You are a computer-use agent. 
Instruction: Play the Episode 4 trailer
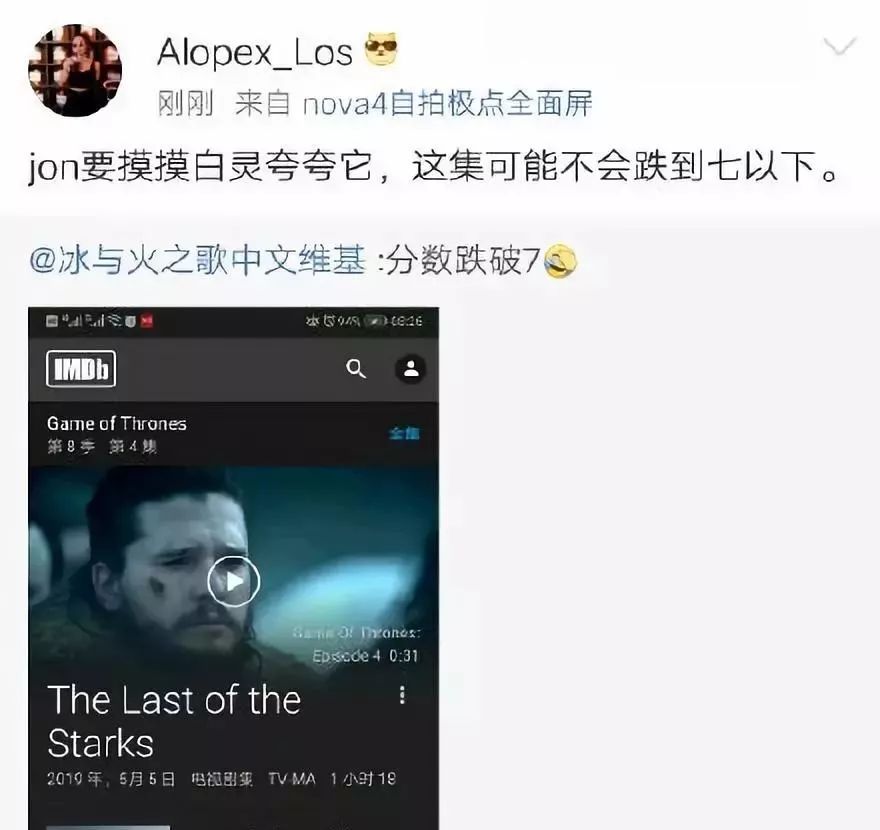[x=233, y=581]
